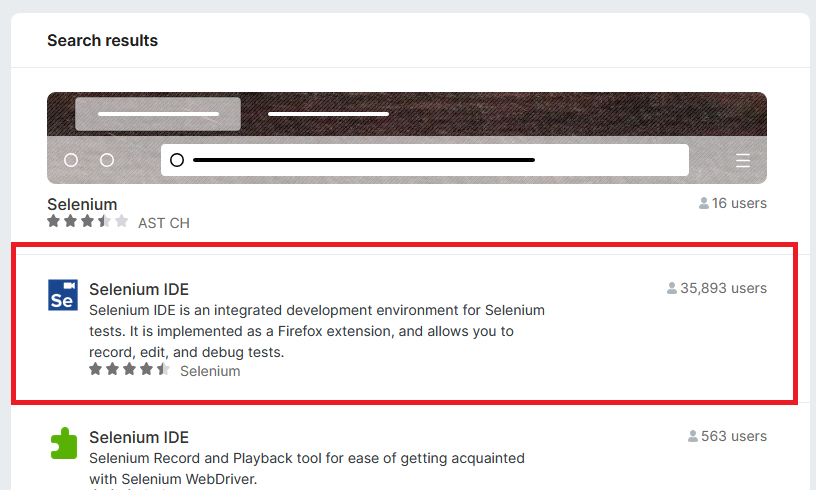Click the Selenium theme preview image
Screen dimensions: 816x490
[x=407, y=137]
